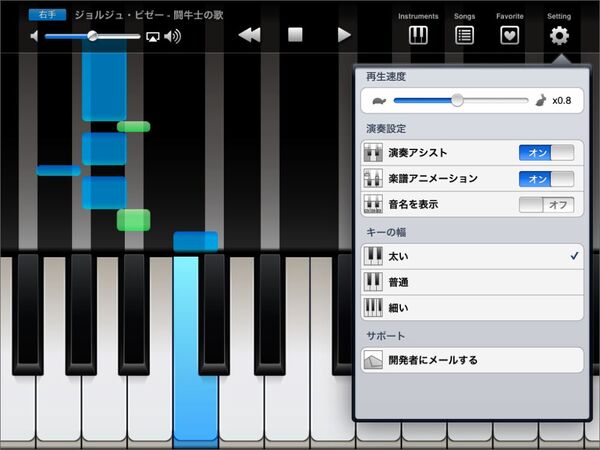Select 普通 key width
This screenshot has width=600, height=450.
tap(472, 282)
